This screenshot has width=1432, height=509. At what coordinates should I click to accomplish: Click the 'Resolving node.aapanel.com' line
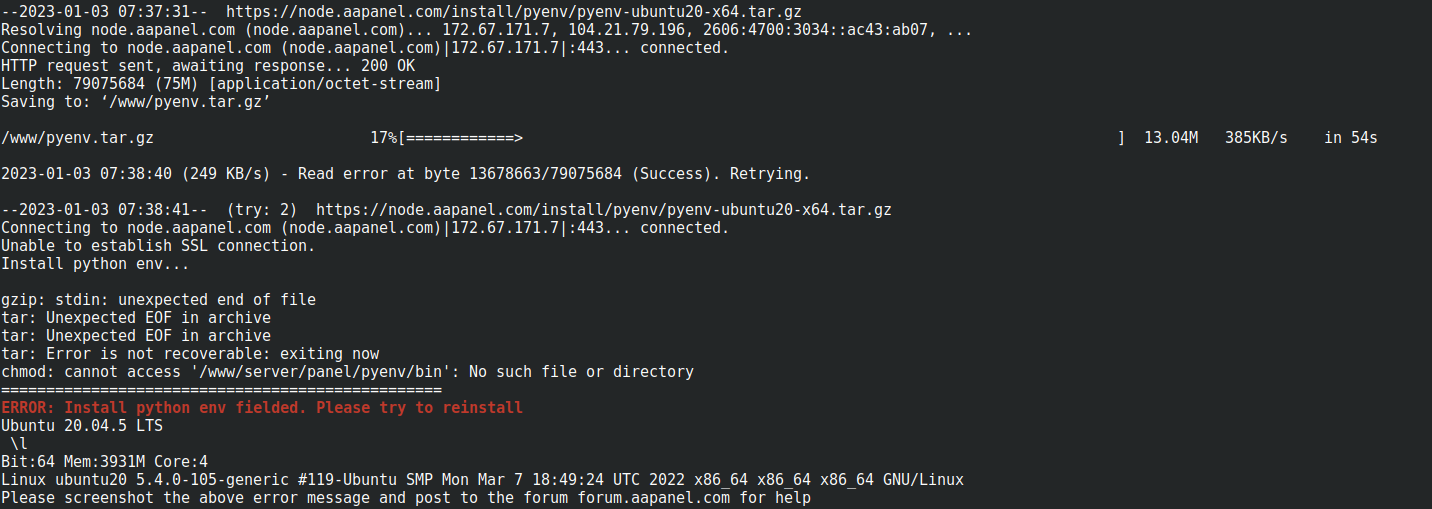[x=486, y=30]
